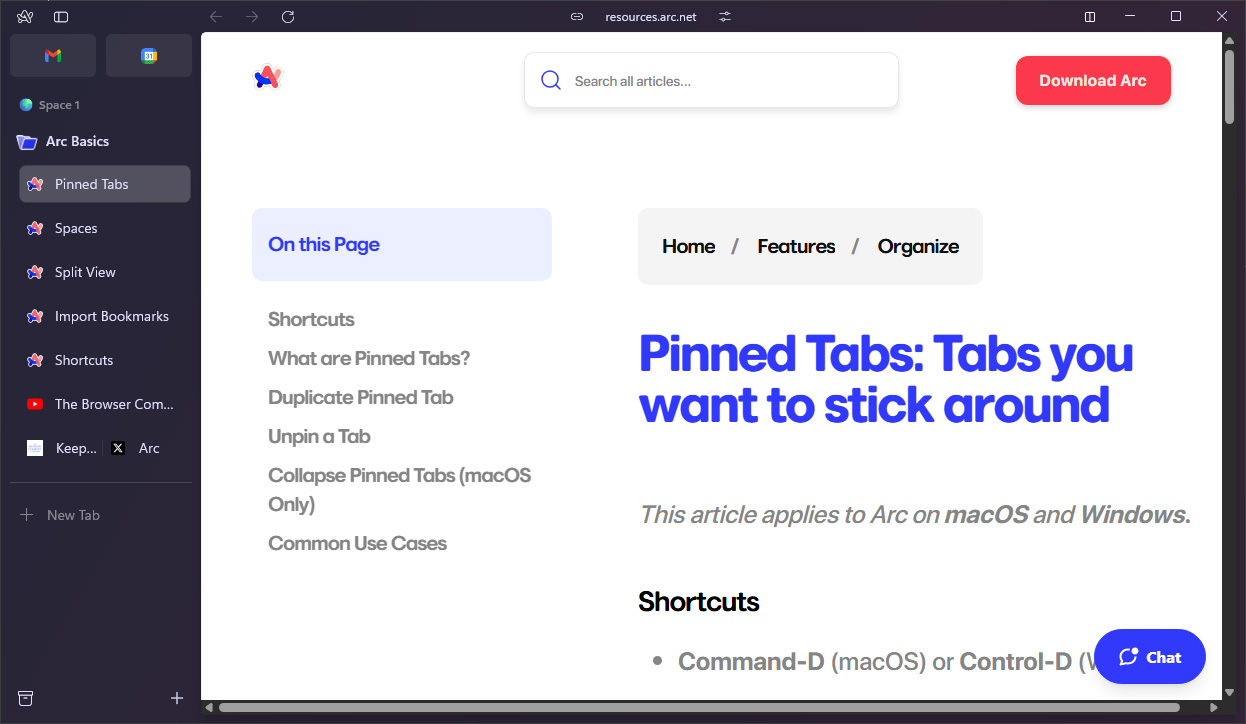
Task: Open the archive icon at sidebar bottom
Action: (26, 698)
